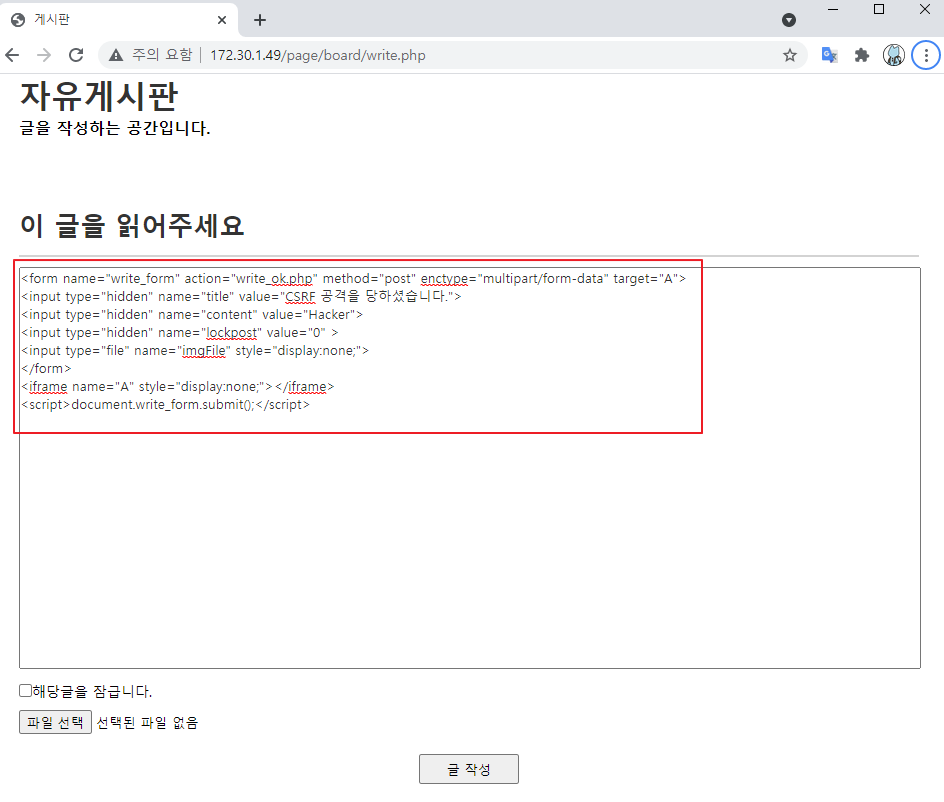Click the address bar URL write.php

coord(317,55)
